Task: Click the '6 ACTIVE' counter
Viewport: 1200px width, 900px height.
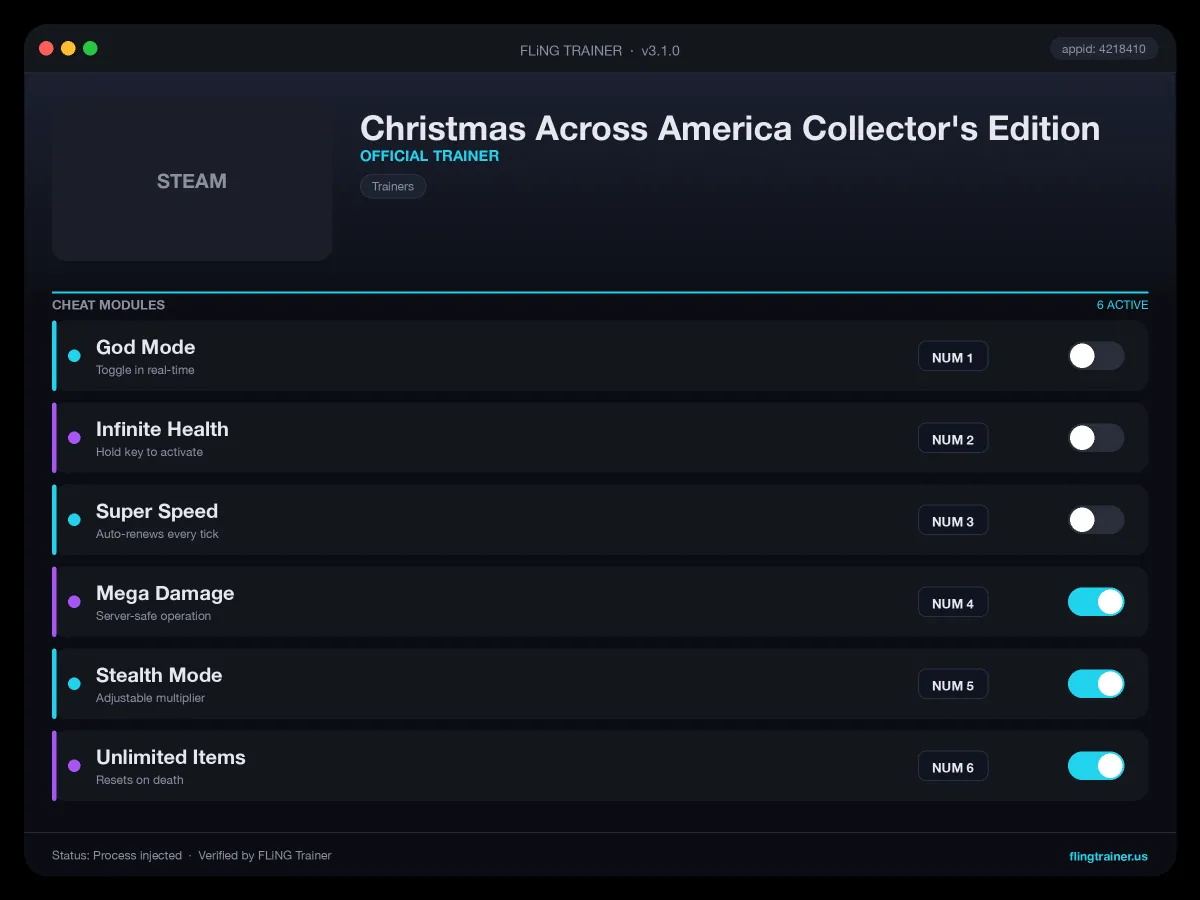Action: click(x=1122, y=305)
